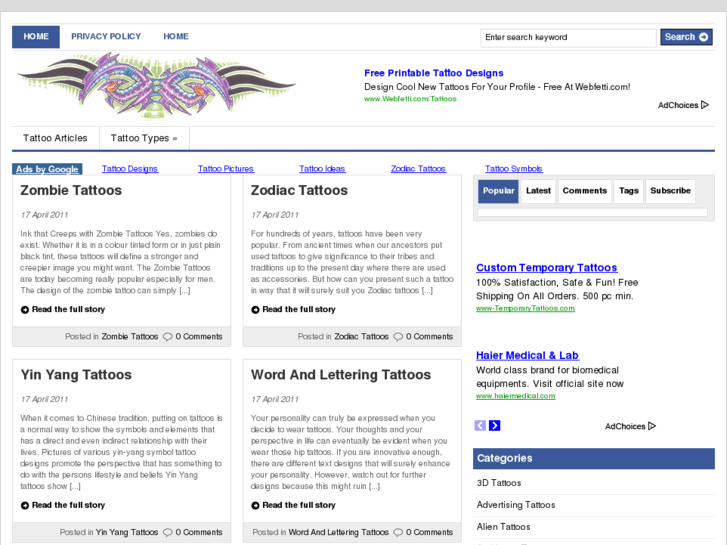This screenshot has height=545, width=727.
Task: Click the tribal tattoo logo banner
Action: tap(156, 86)
